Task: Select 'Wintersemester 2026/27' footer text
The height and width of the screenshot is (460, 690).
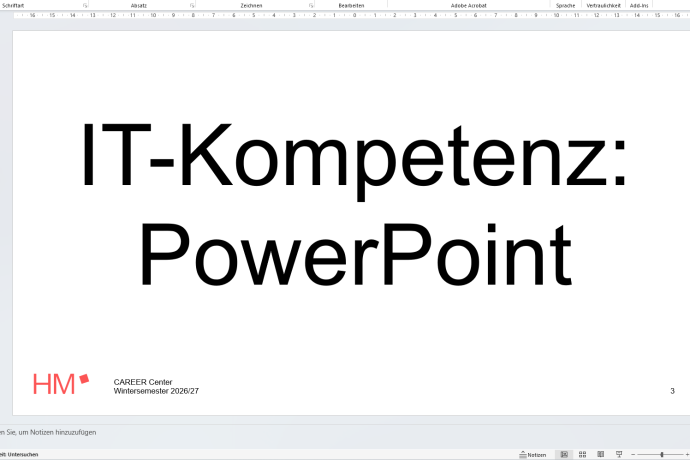Action: tap(156, 391)
